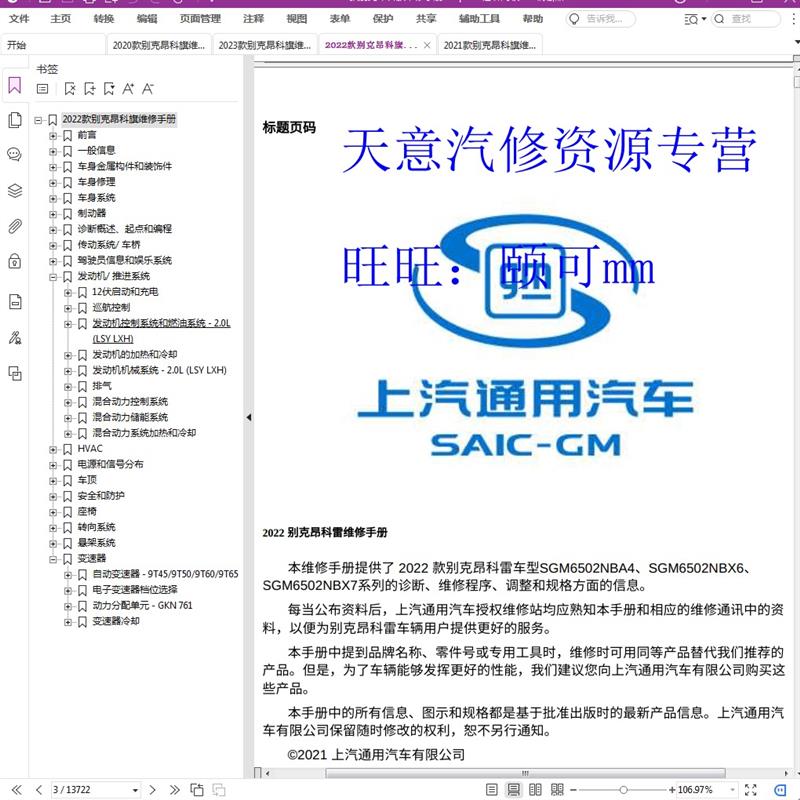The image size is (800, 800).
Task: Open the Attachments paperclip panel icon
Action: tap(15, 226)
